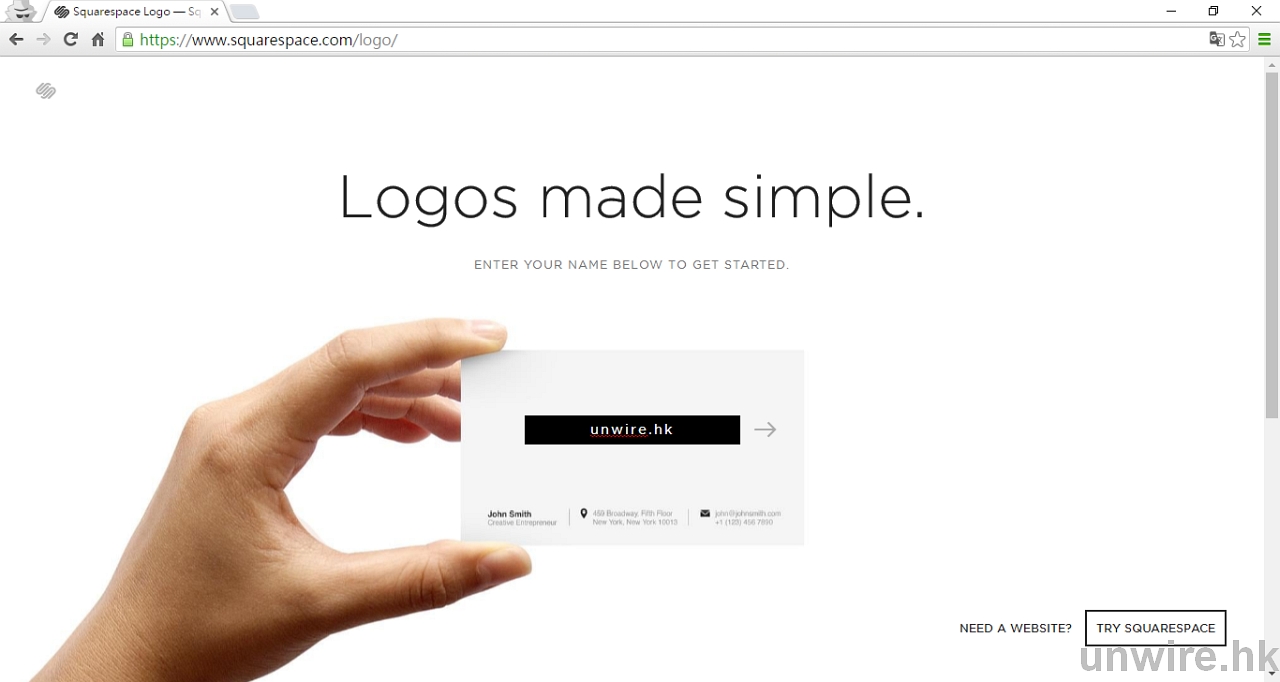This screenshot has width=1280, height=682.
Task: Reload the page with the refresh icon
Action: [x=70, y=39]
